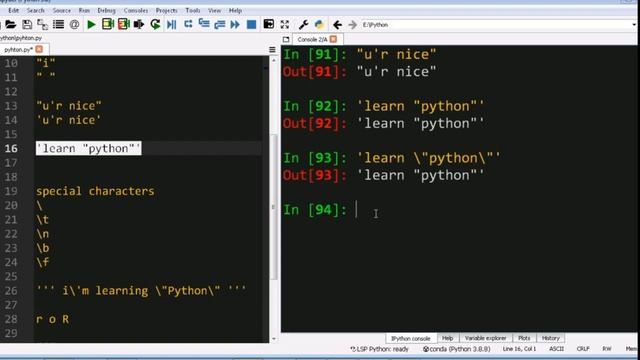This screenshot has height=360, width=640.
Task: Open the Run menu
Action: (84, 10)
